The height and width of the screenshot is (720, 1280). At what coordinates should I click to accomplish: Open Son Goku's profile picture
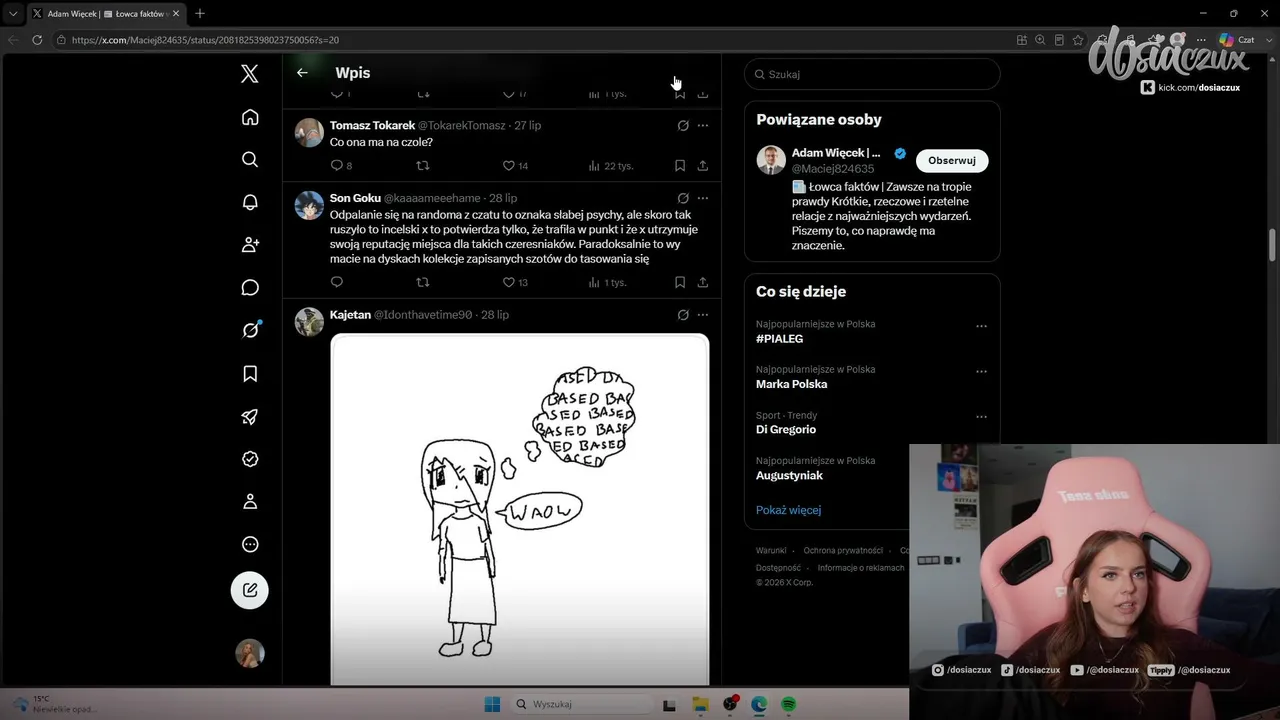click(x=309, y=205)
